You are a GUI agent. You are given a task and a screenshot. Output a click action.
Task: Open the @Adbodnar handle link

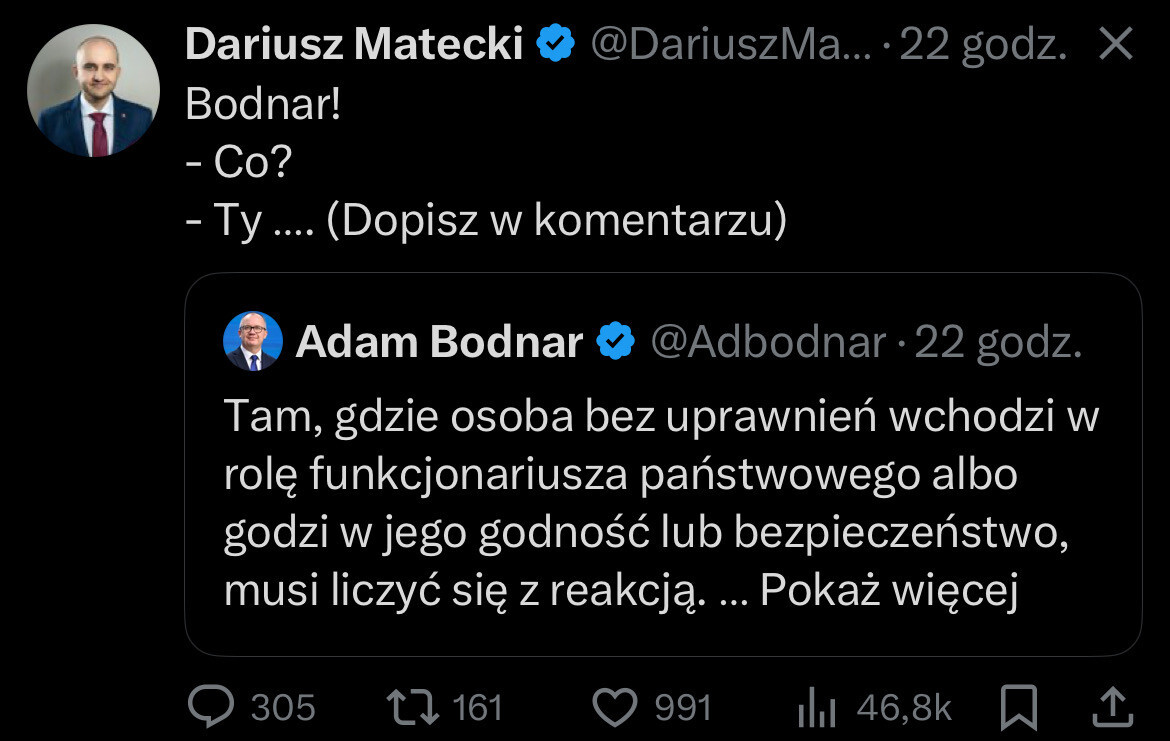[x=768, y=343]
